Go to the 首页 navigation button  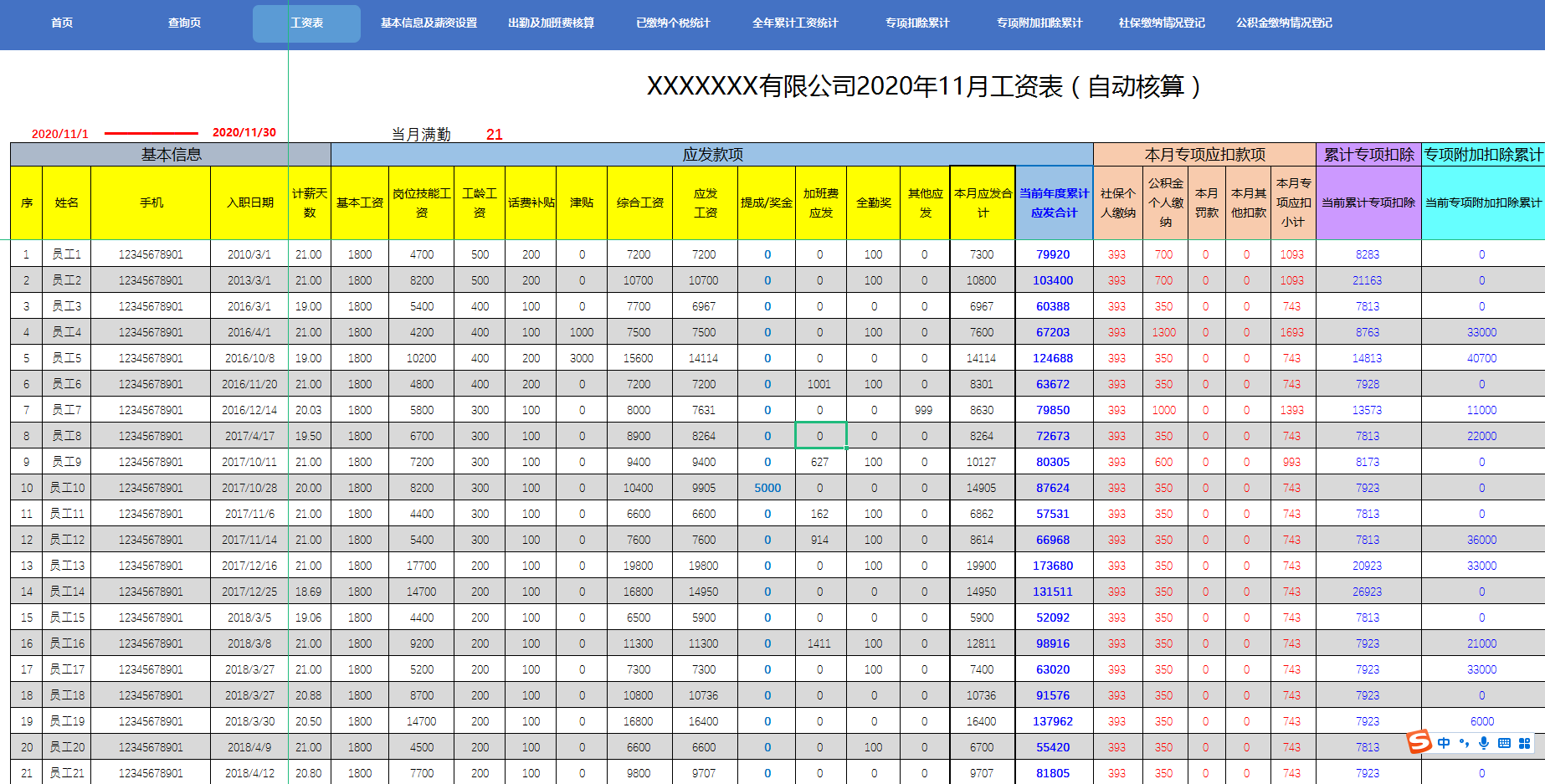tap(62, 23)
